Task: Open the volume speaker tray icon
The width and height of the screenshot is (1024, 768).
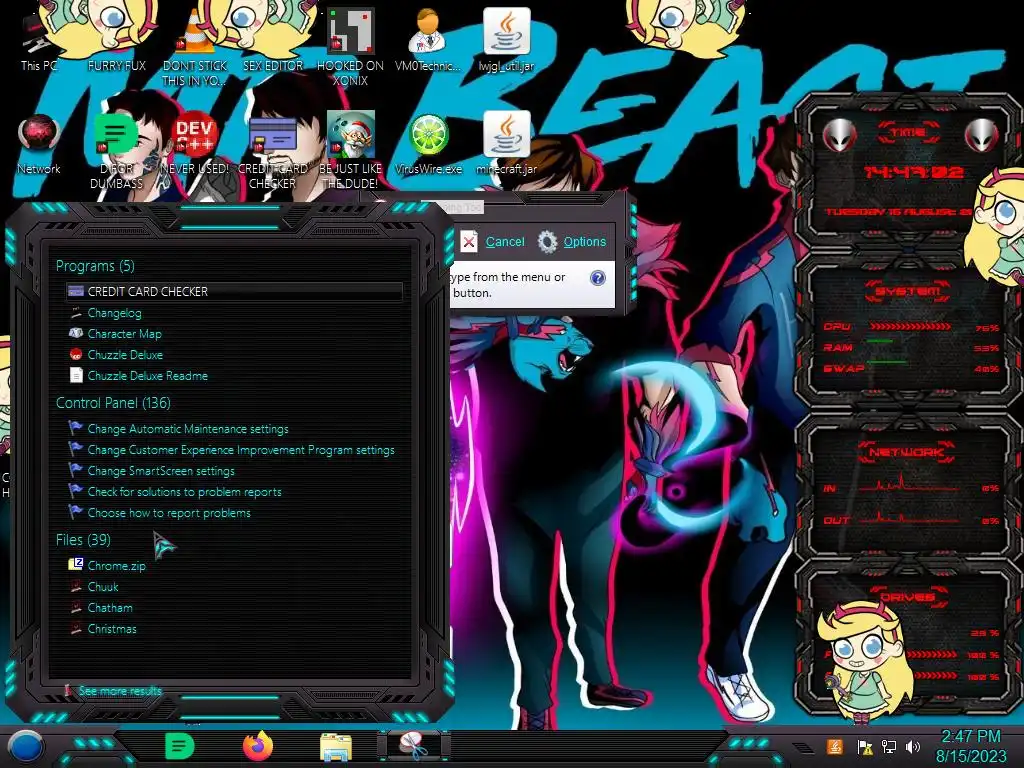Action: point(913,746)
